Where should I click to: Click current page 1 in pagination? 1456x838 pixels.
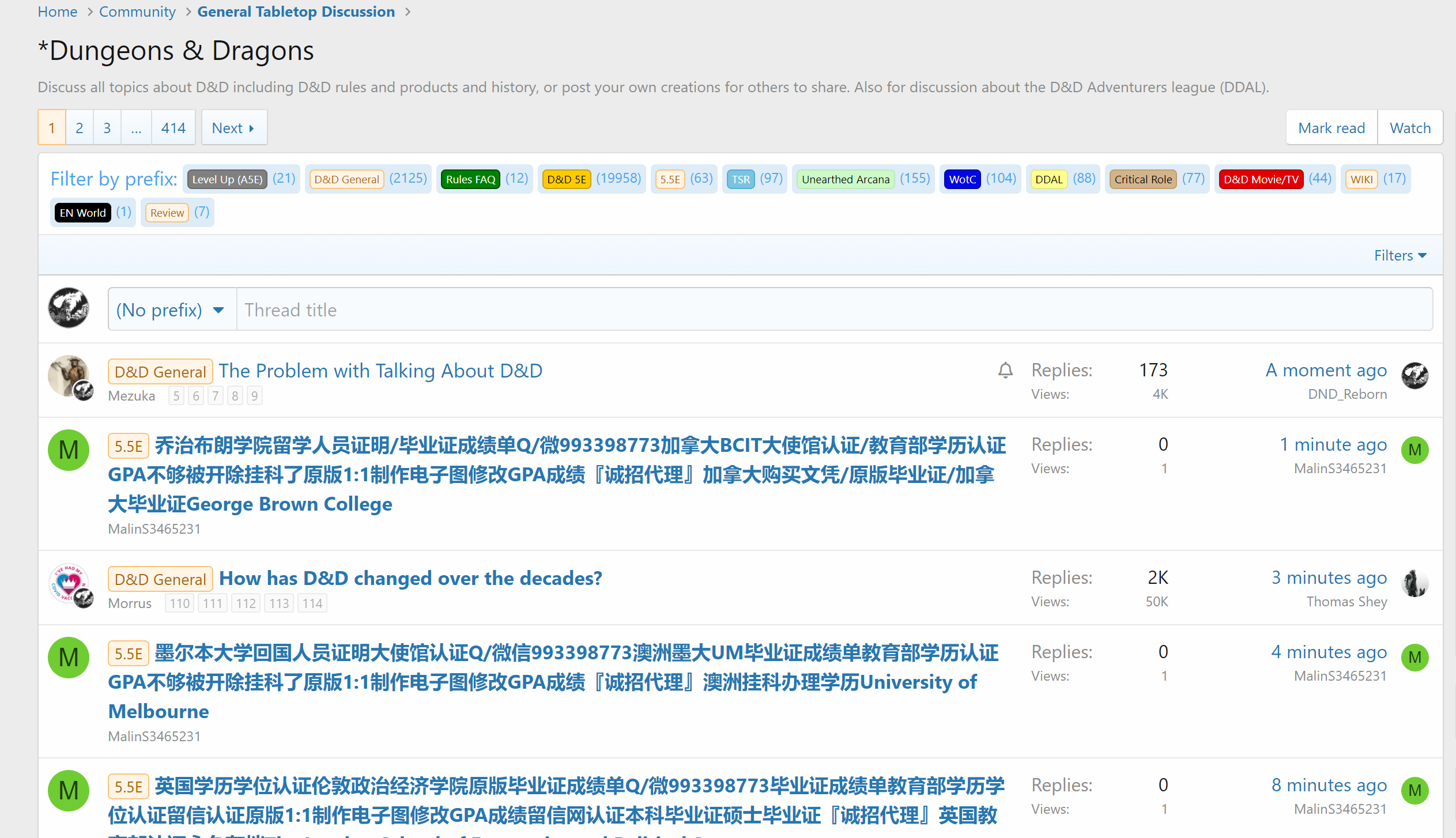click(52, 127)
